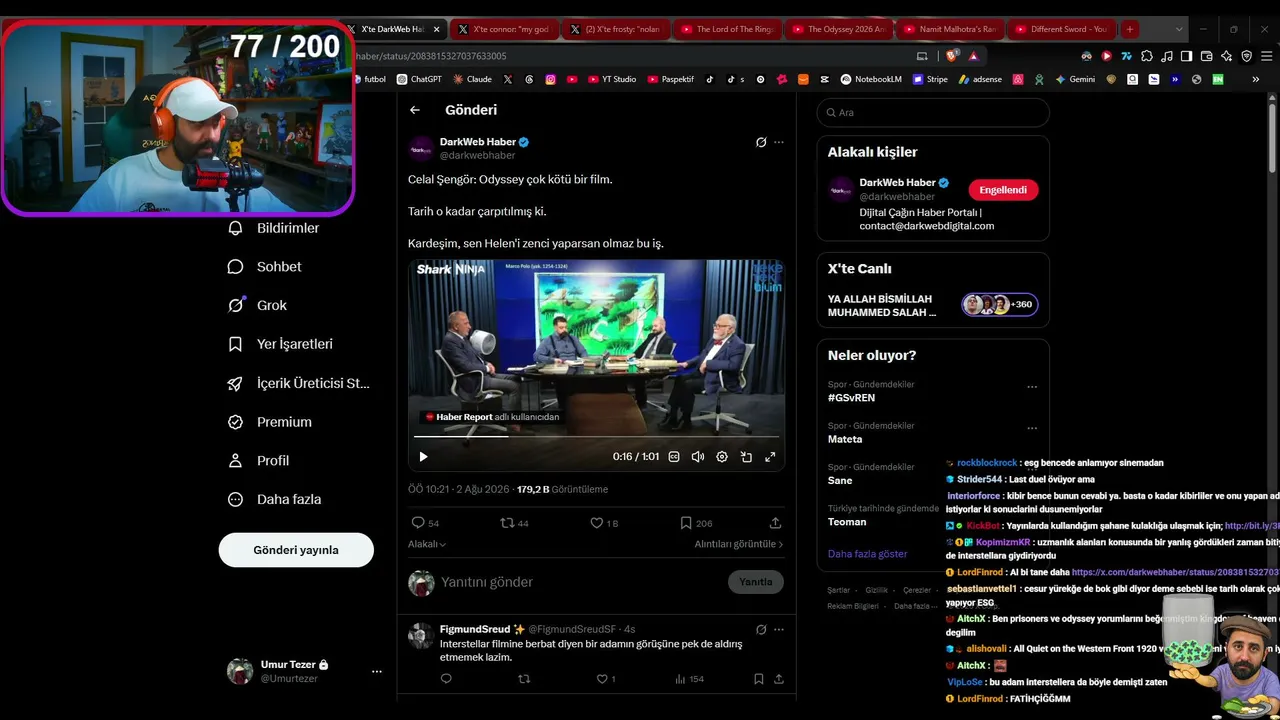The height and width of the screenshot is (720, 1280).
Task: Open Umur Tezer account menu dots
Action: 377,671
